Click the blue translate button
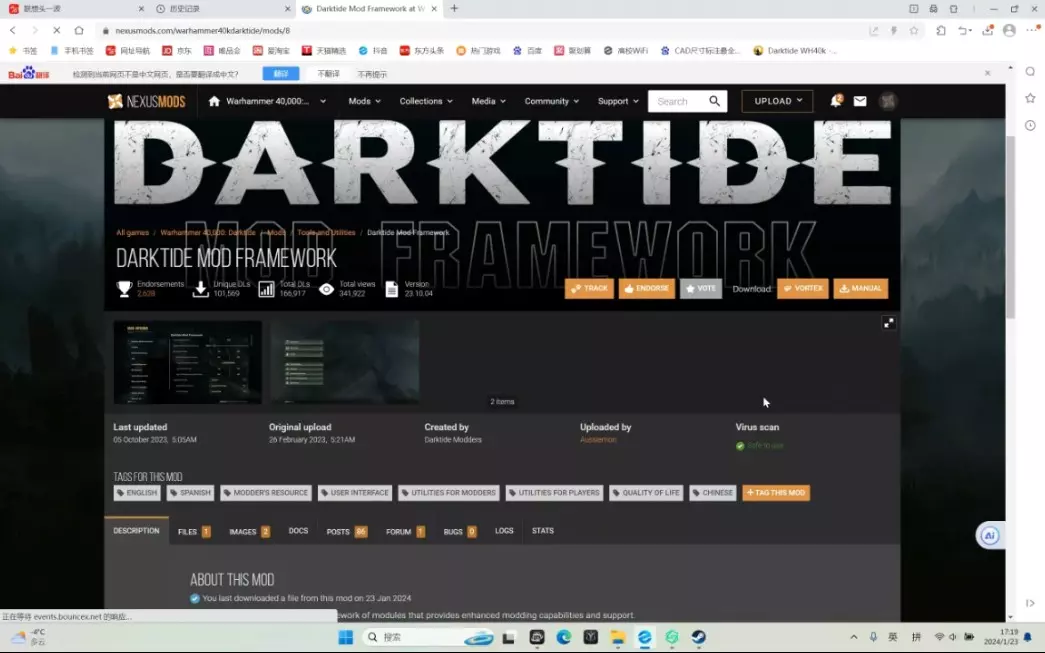The width and height of the screenshot is (1045, 653). click(x=281, y=74)
